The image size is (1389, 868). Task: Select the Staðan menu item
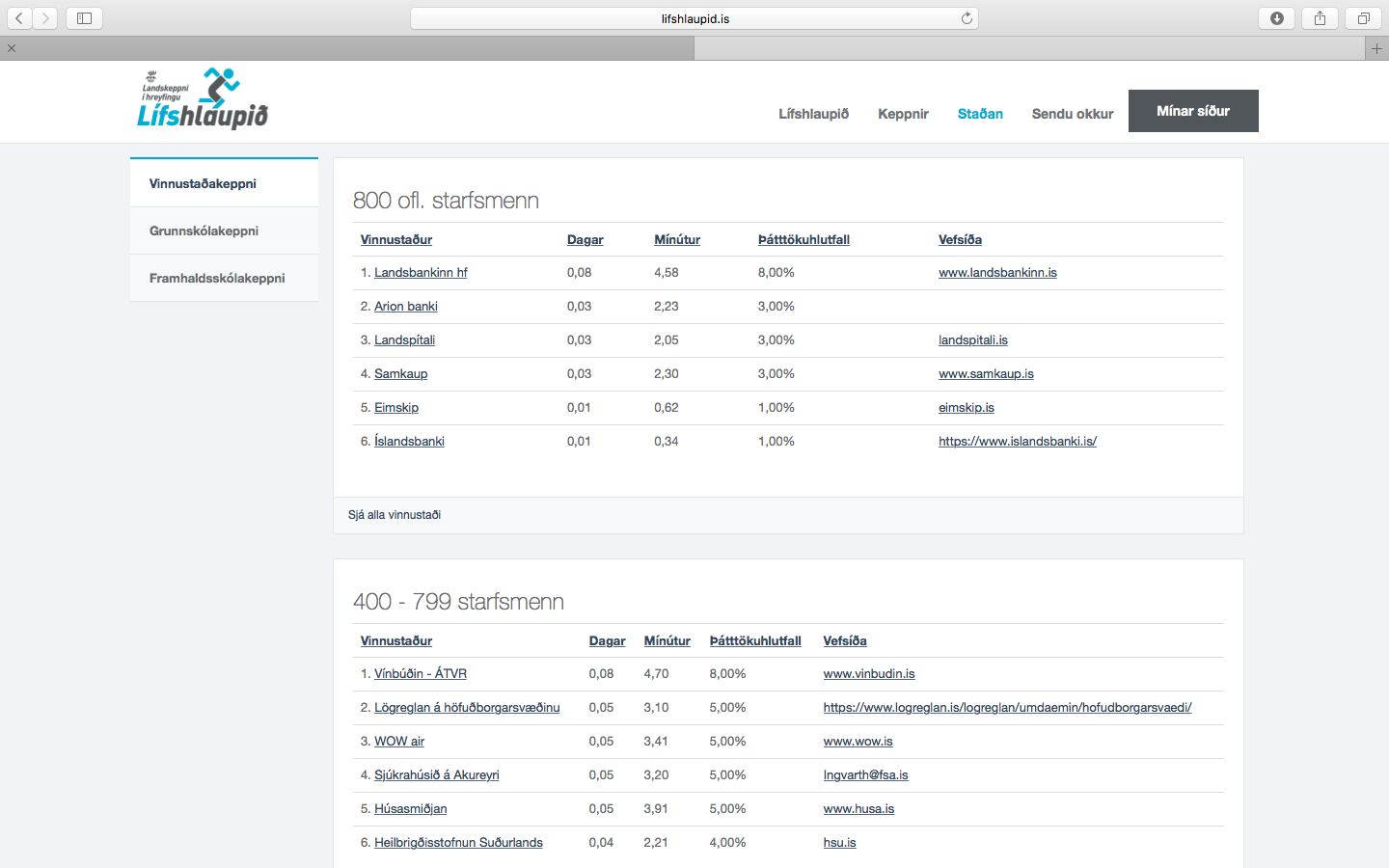click(980, 114)
